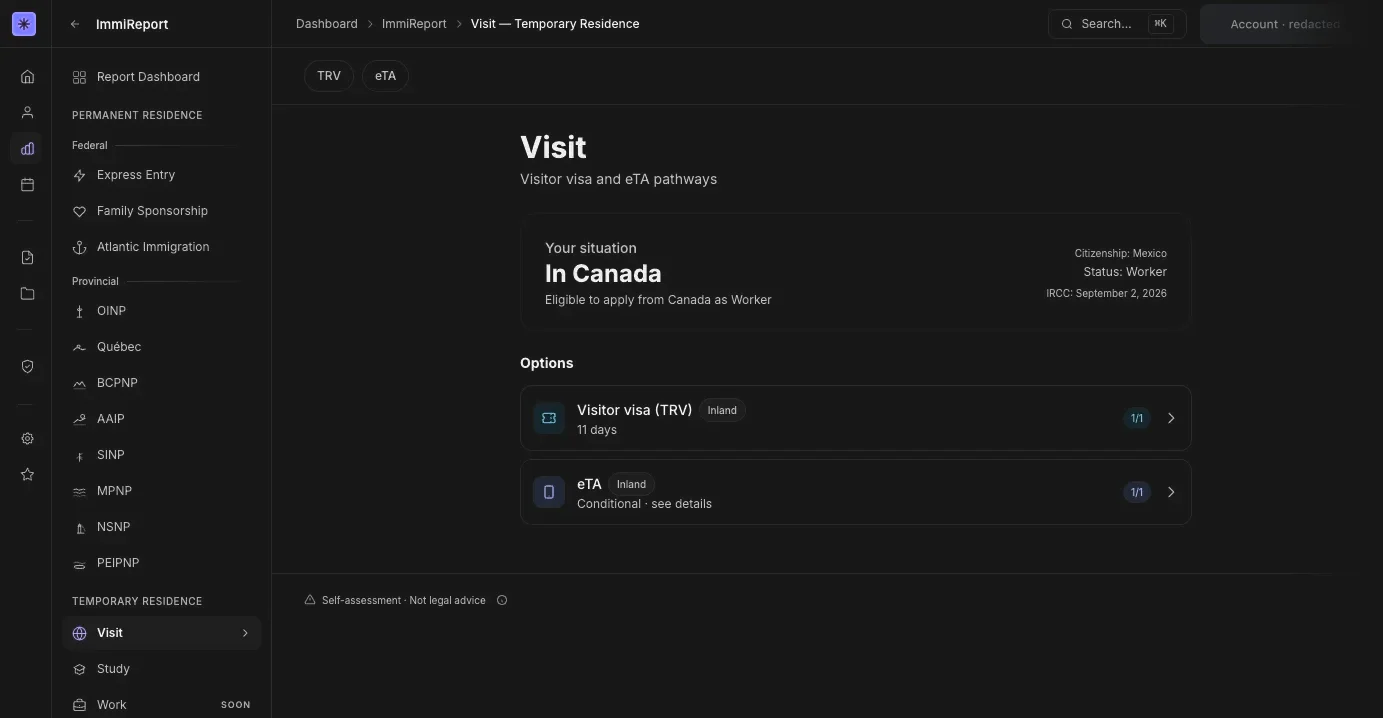Open Visitor visa (TRV) row chevron

click(x=1171, y=418)
